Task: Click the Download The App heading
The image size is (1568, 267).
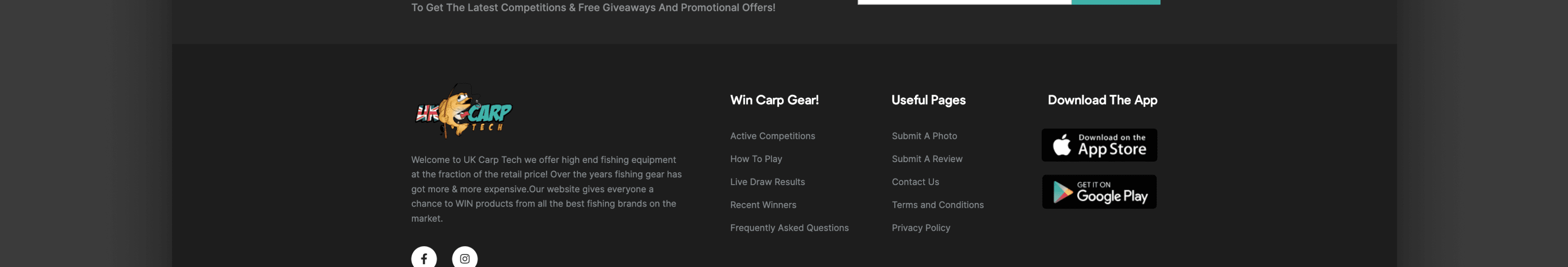Action: click(1102, 100)
